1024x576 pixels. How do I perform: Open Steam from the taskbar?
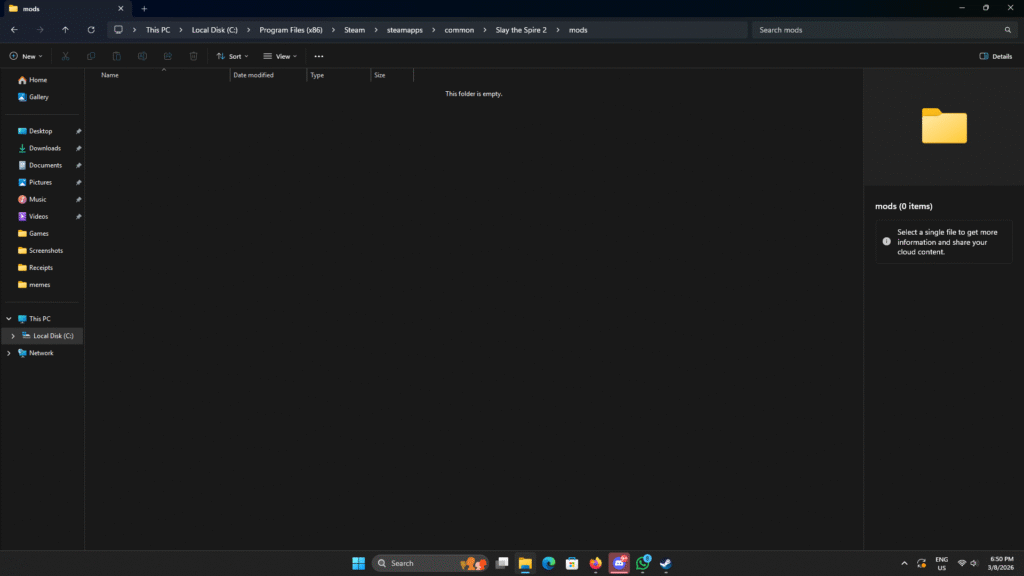666,563
